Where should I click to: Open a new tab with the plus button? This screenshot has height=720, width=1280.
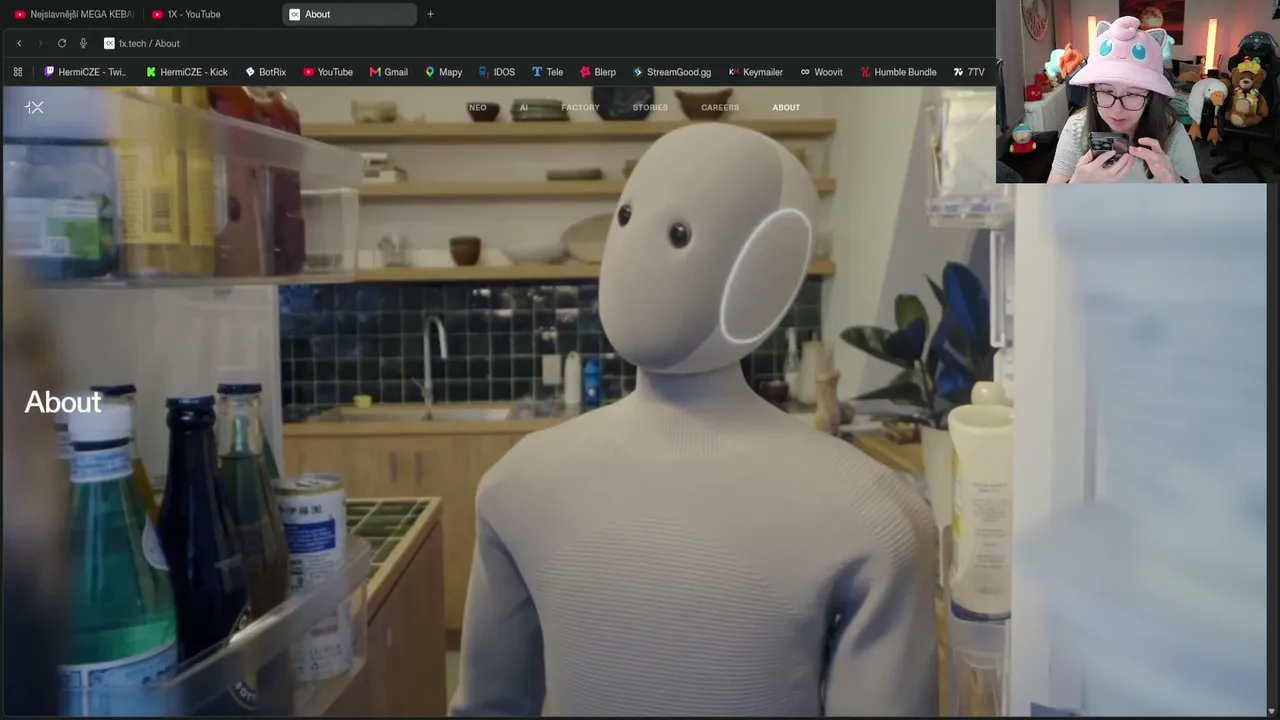click(430, 14)
